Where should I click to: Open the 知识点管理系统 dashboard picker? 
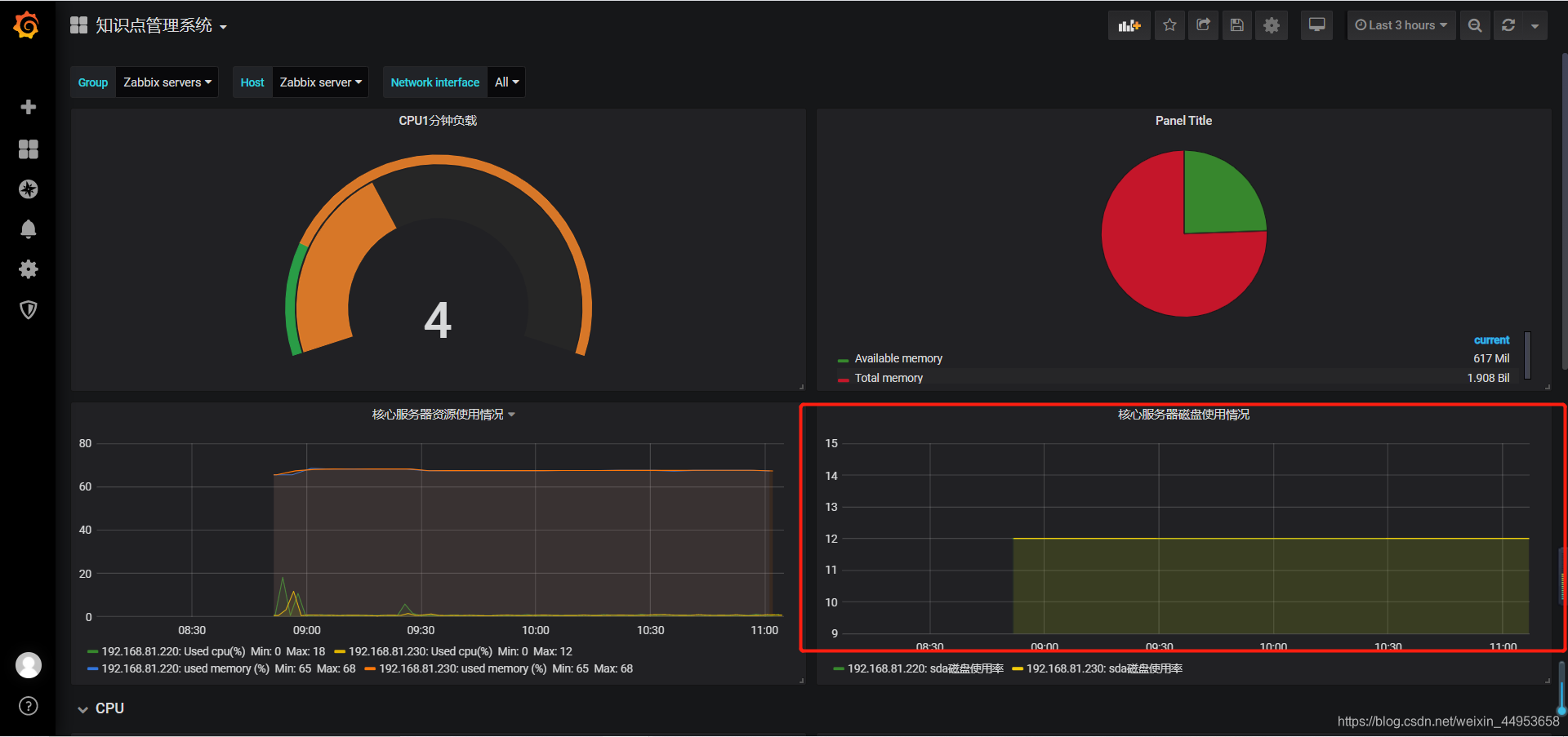(x=161, y=25)
